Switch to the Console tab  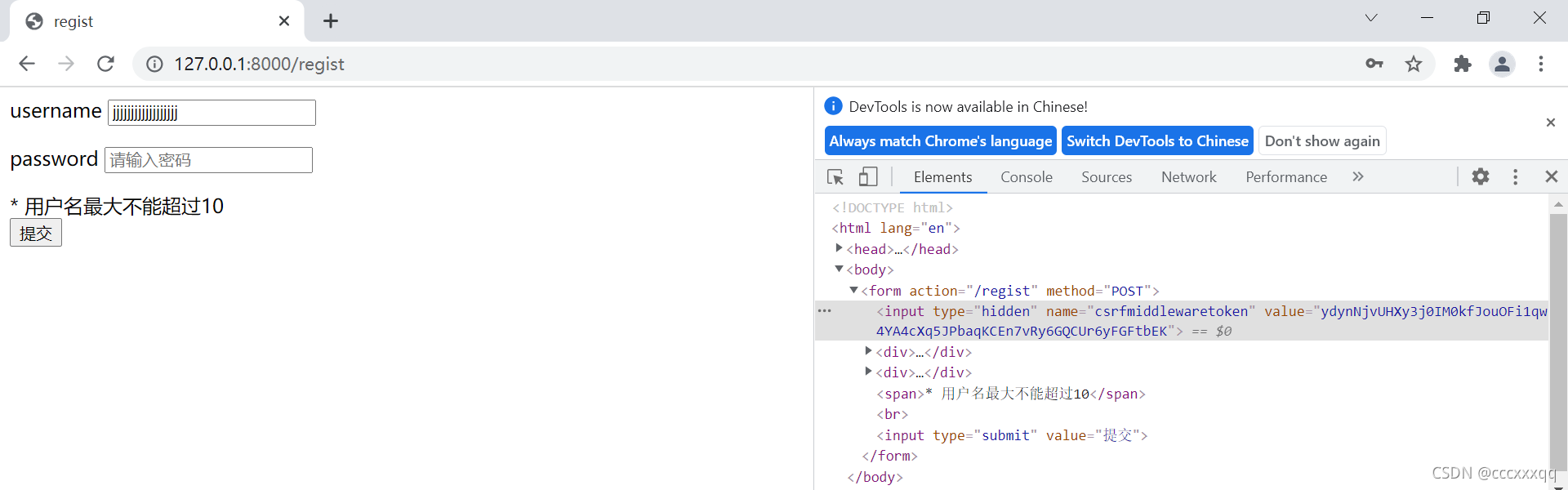tap(1027, 177)
